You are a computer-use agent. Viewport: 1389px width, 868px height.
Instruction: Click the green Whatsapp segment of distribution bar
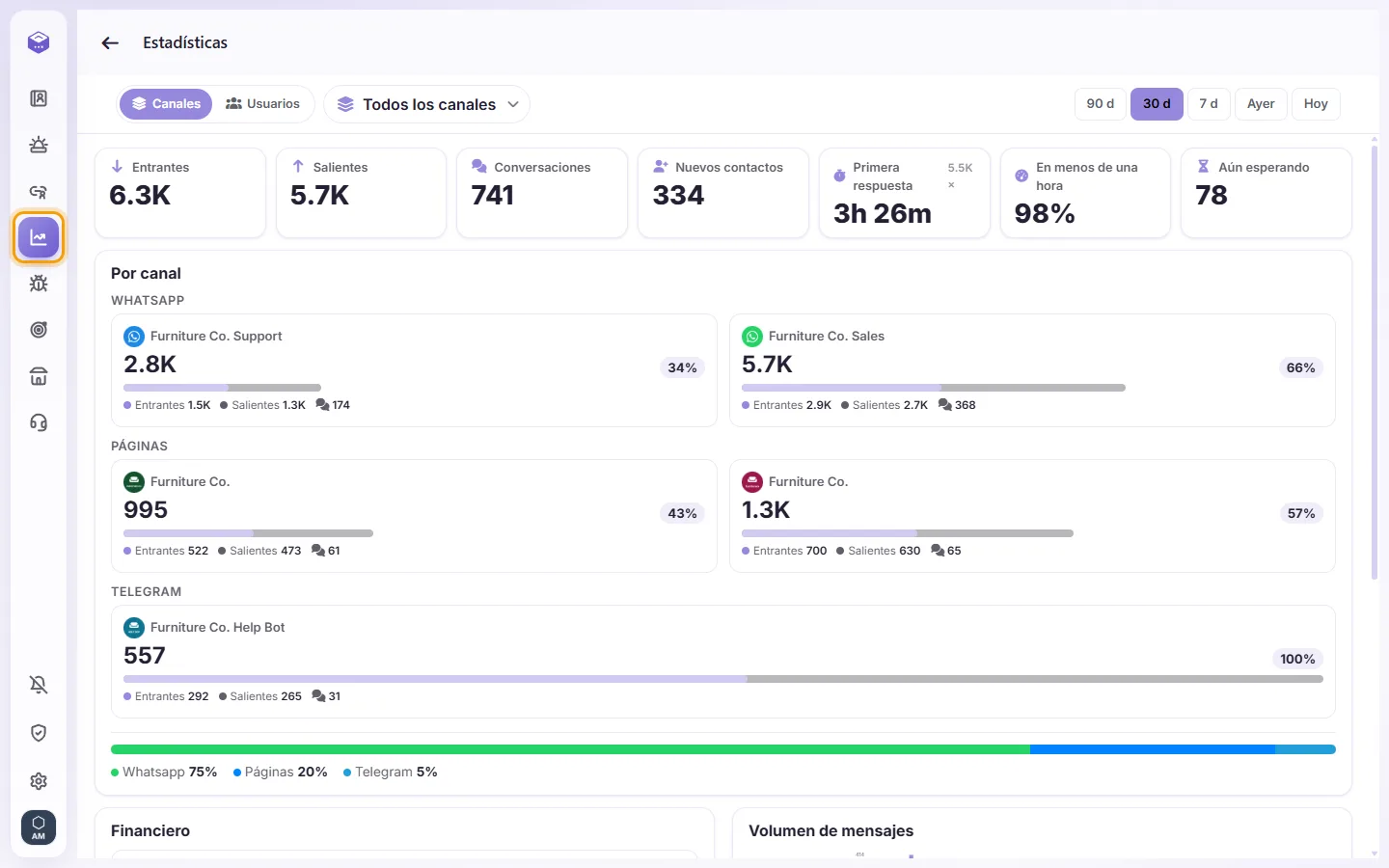pos(570,749)
